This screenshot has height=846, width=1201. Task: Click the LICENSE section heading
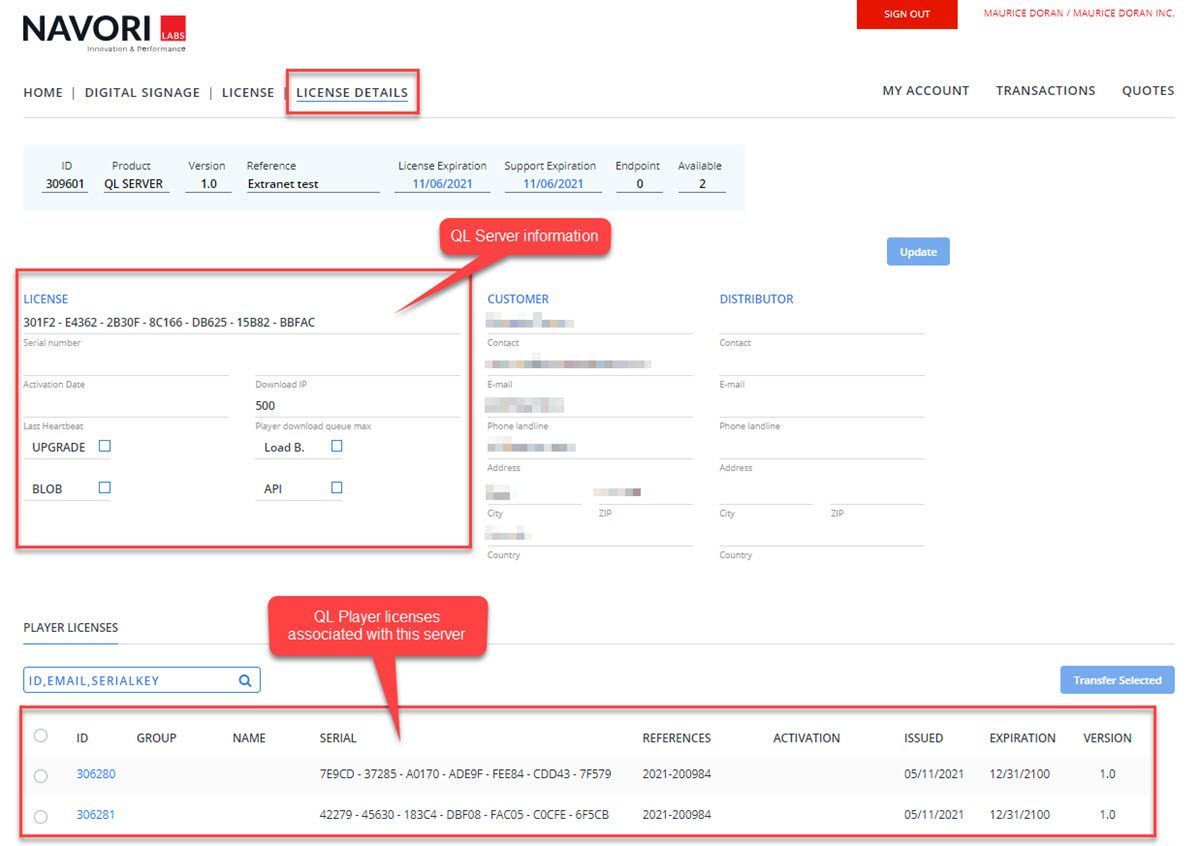46,299
